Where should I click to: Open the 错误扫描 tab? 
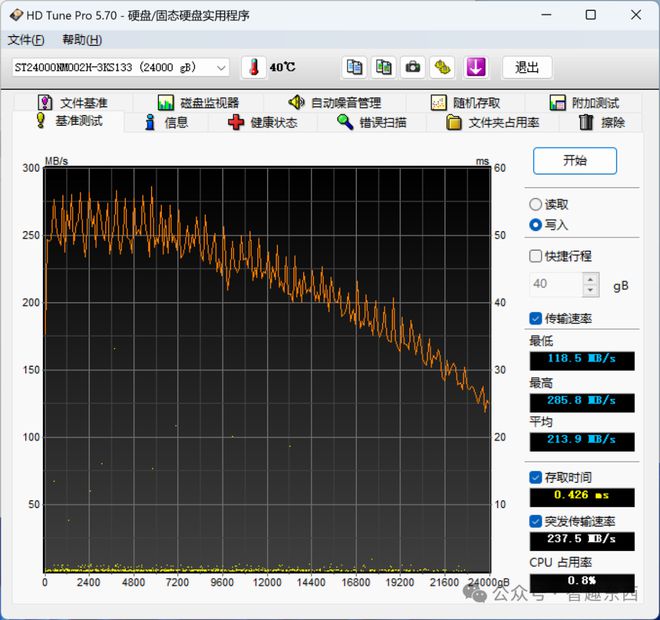tap(372, 122)
